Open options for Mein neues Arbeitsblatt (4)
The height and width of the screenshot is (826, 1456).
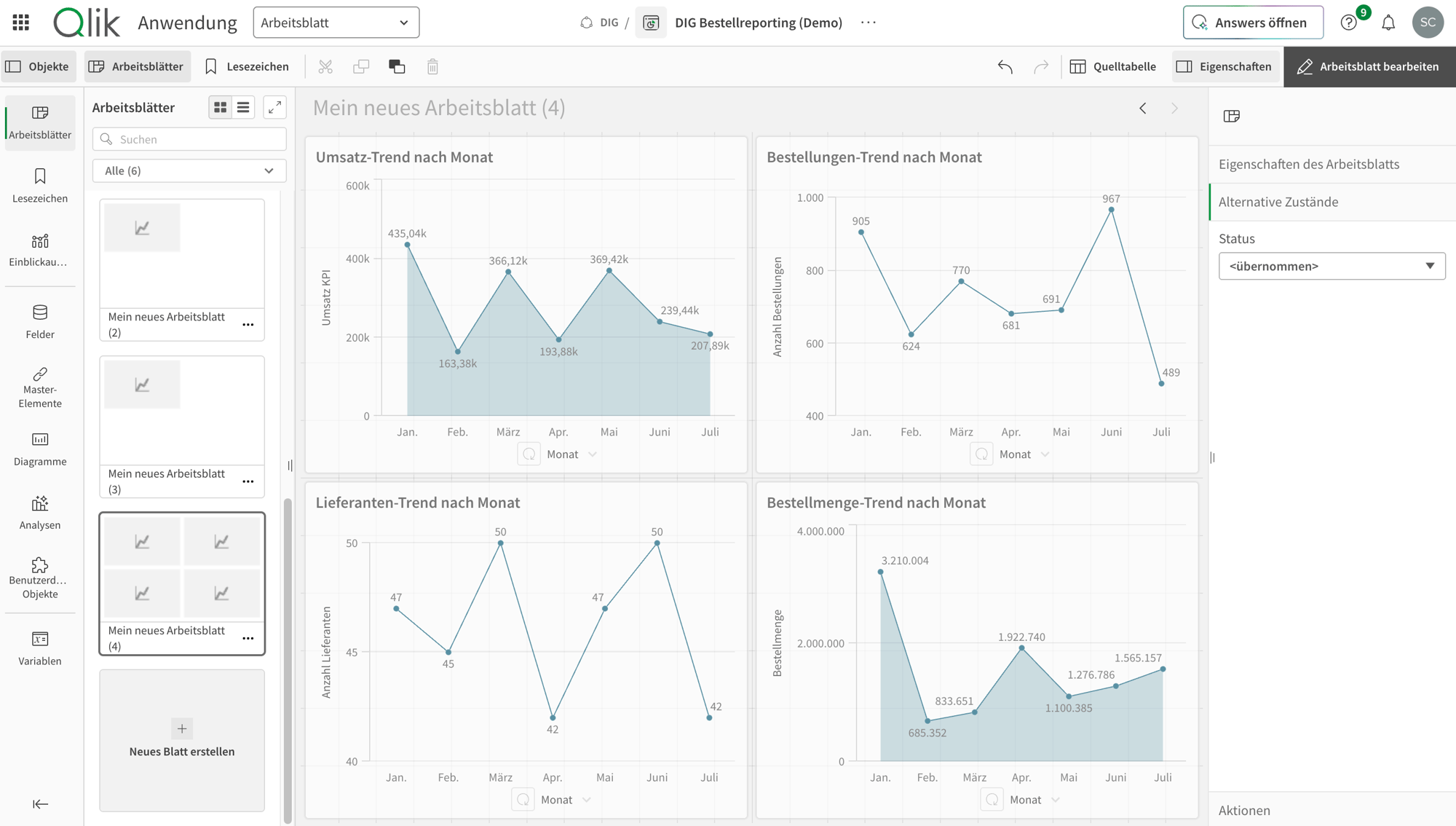(x=248, y=639)
